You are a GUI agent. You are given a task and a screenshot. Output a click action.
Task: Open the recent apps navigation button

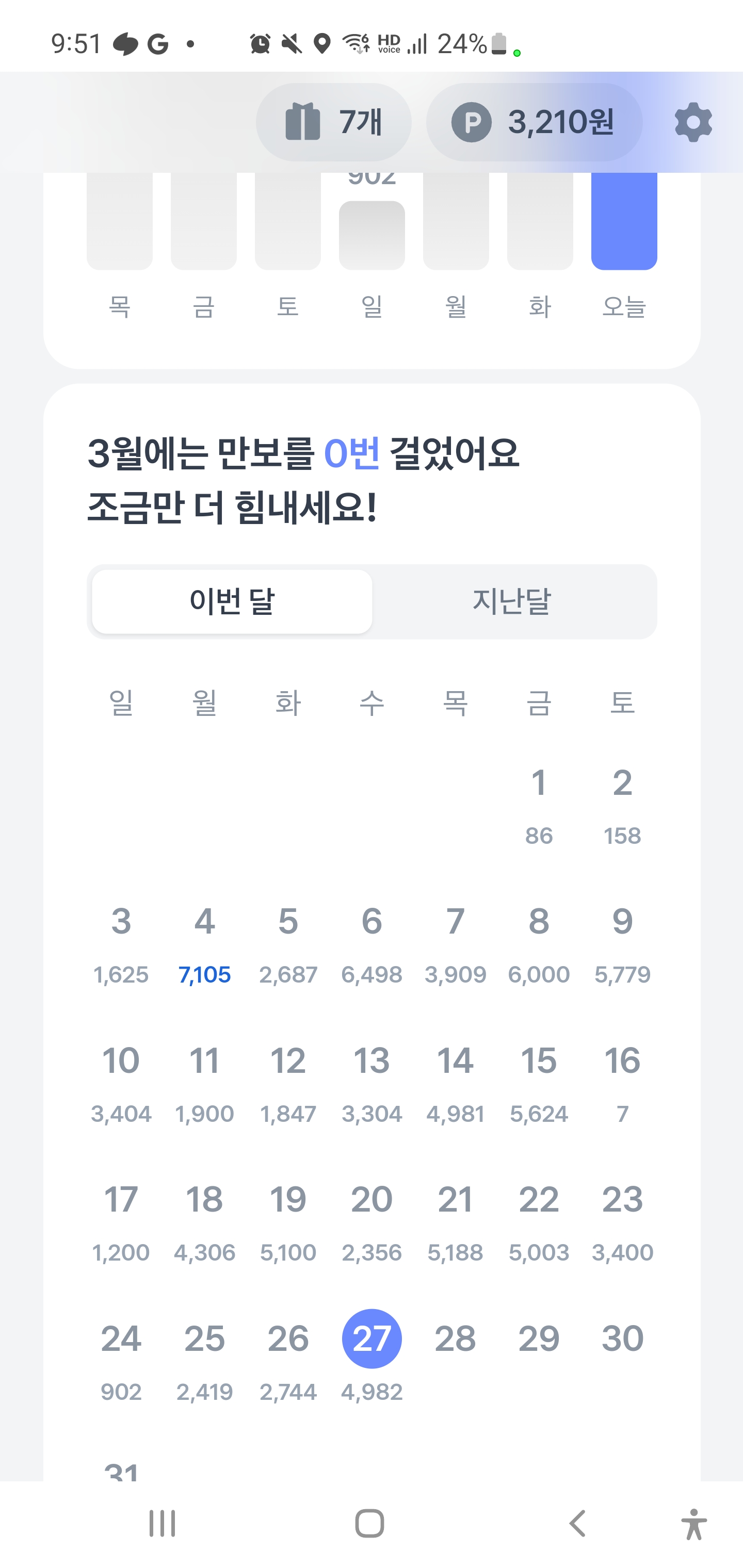(162, 1524)
